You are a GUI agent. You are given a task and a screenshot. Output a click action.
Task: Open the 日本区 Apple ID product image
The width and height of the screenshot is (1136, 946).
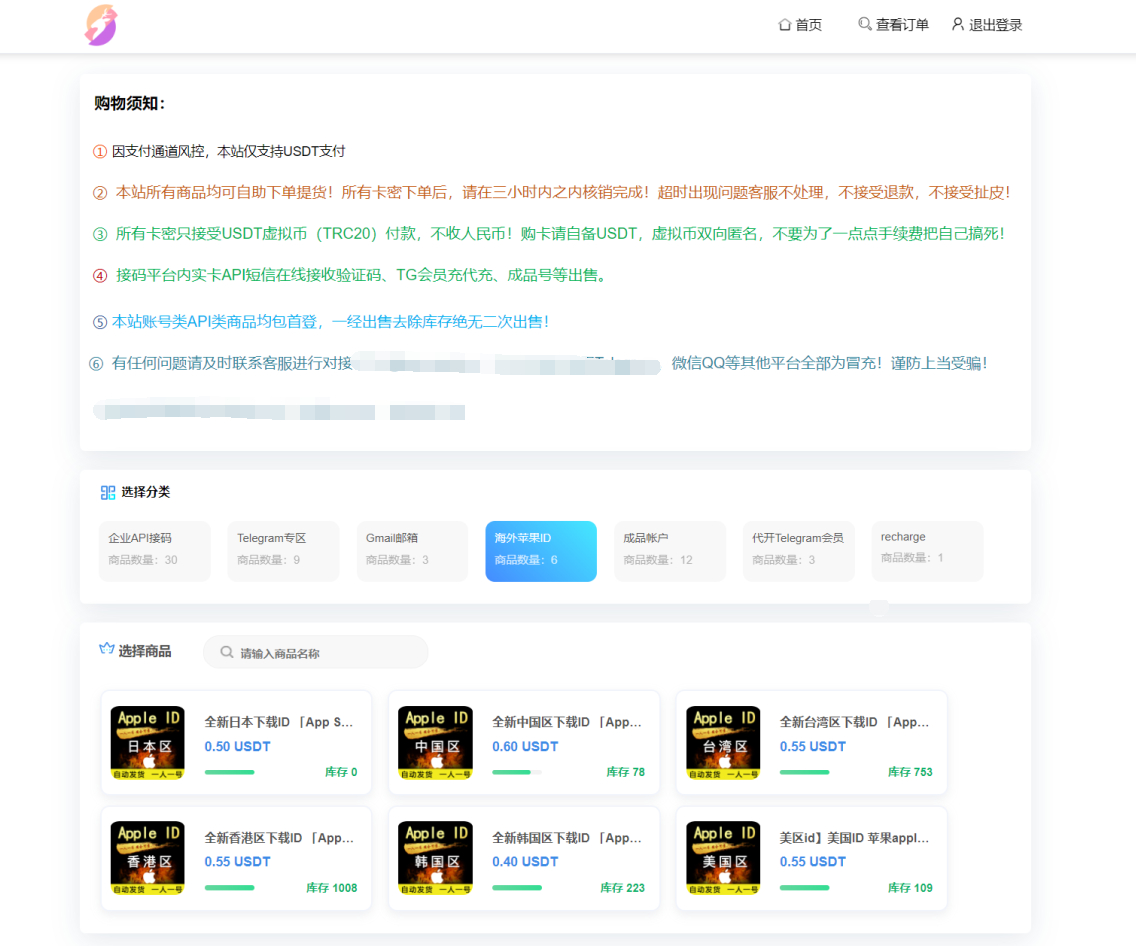point(147,743)
